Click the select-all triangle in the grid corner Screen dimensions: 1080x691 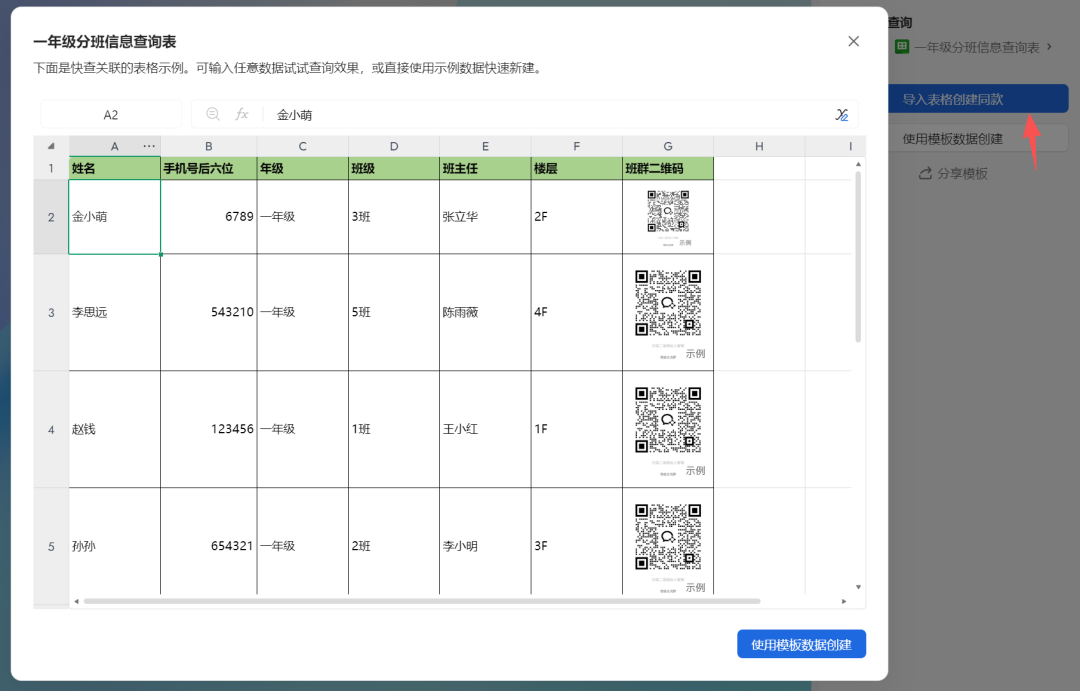click(51, 145)
